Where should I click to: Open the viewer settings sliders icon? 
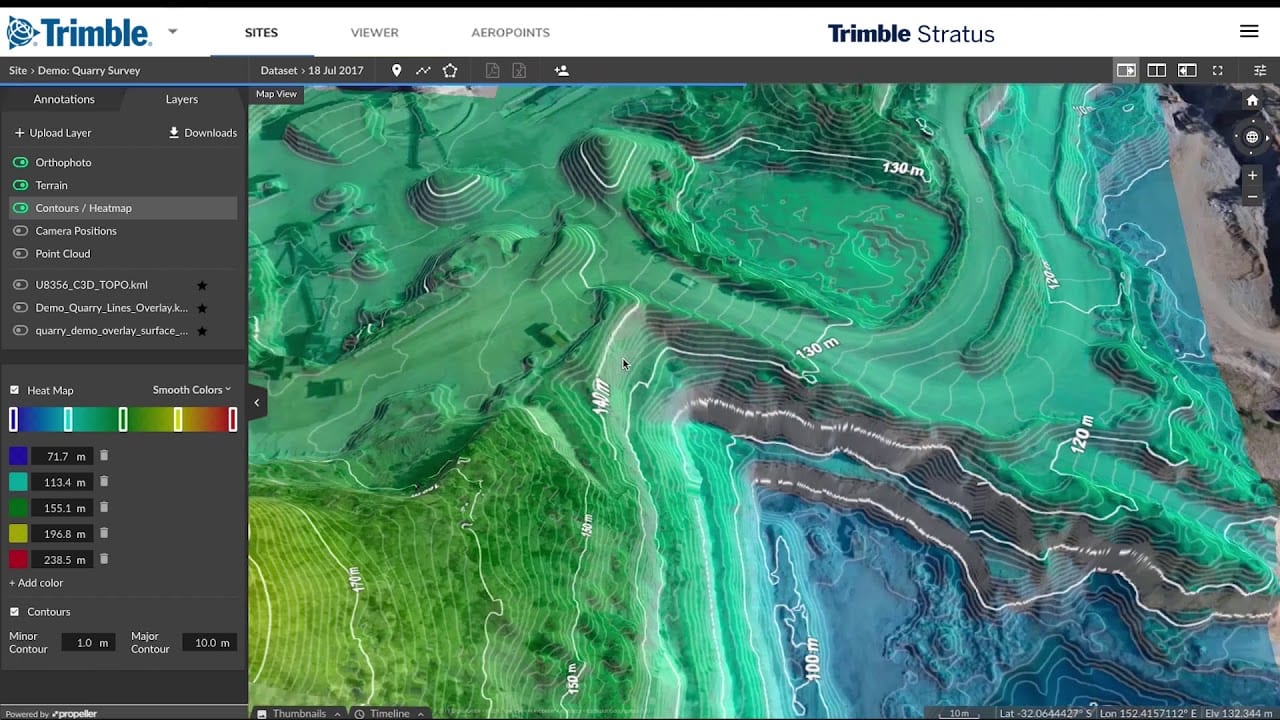pyautogui.click(x=1260, y=71)
